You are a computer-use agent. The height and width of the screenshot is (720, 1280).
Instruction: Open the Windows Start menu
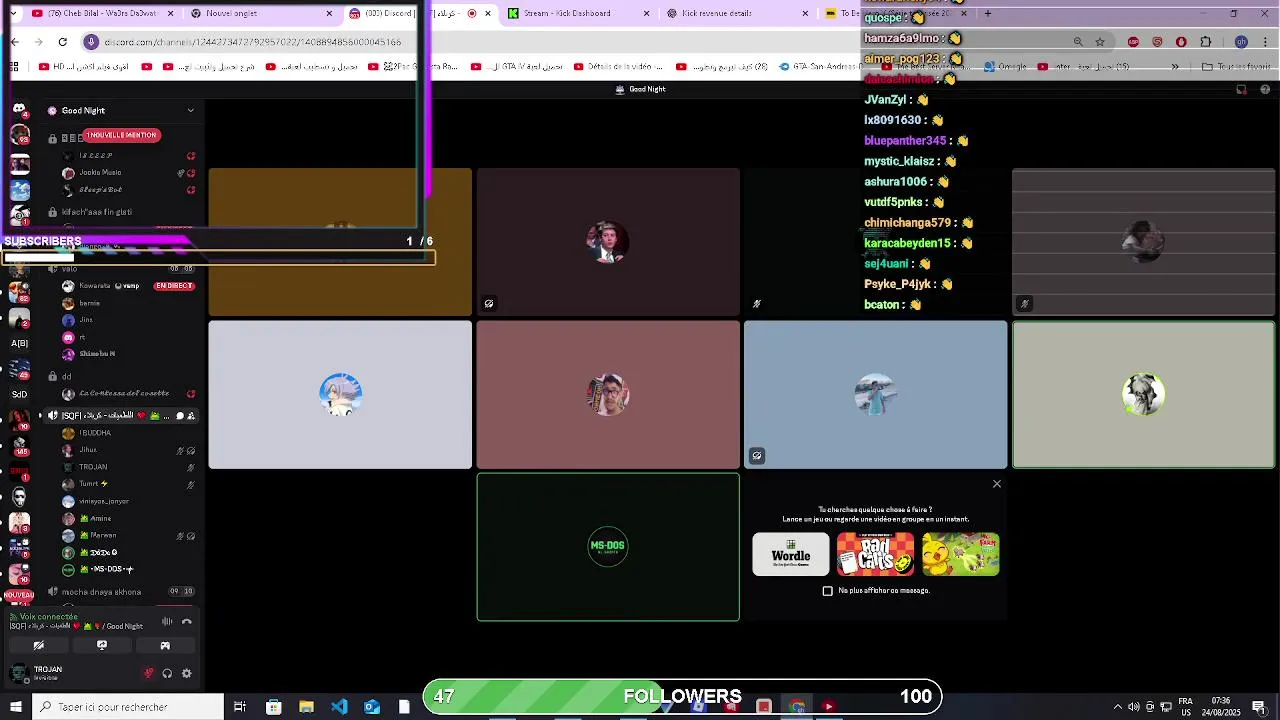click(15, 707)
